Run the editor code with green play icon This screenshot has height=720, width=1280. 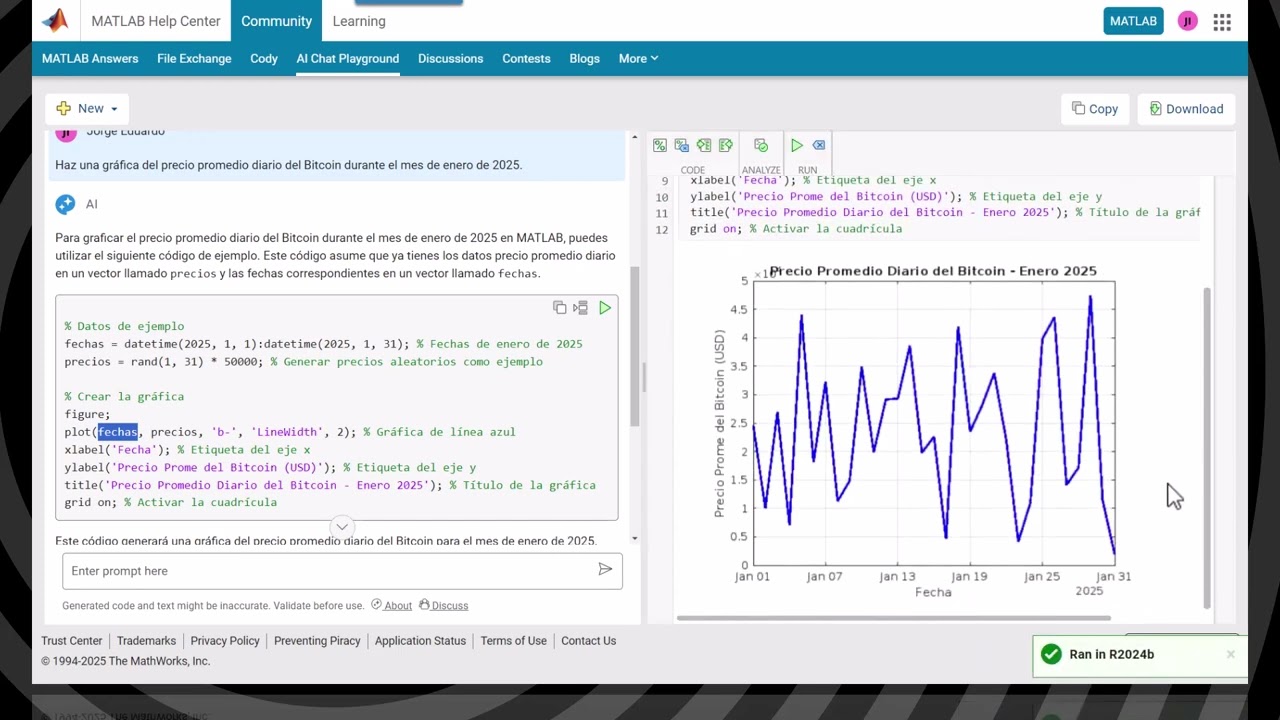[797, 145]
